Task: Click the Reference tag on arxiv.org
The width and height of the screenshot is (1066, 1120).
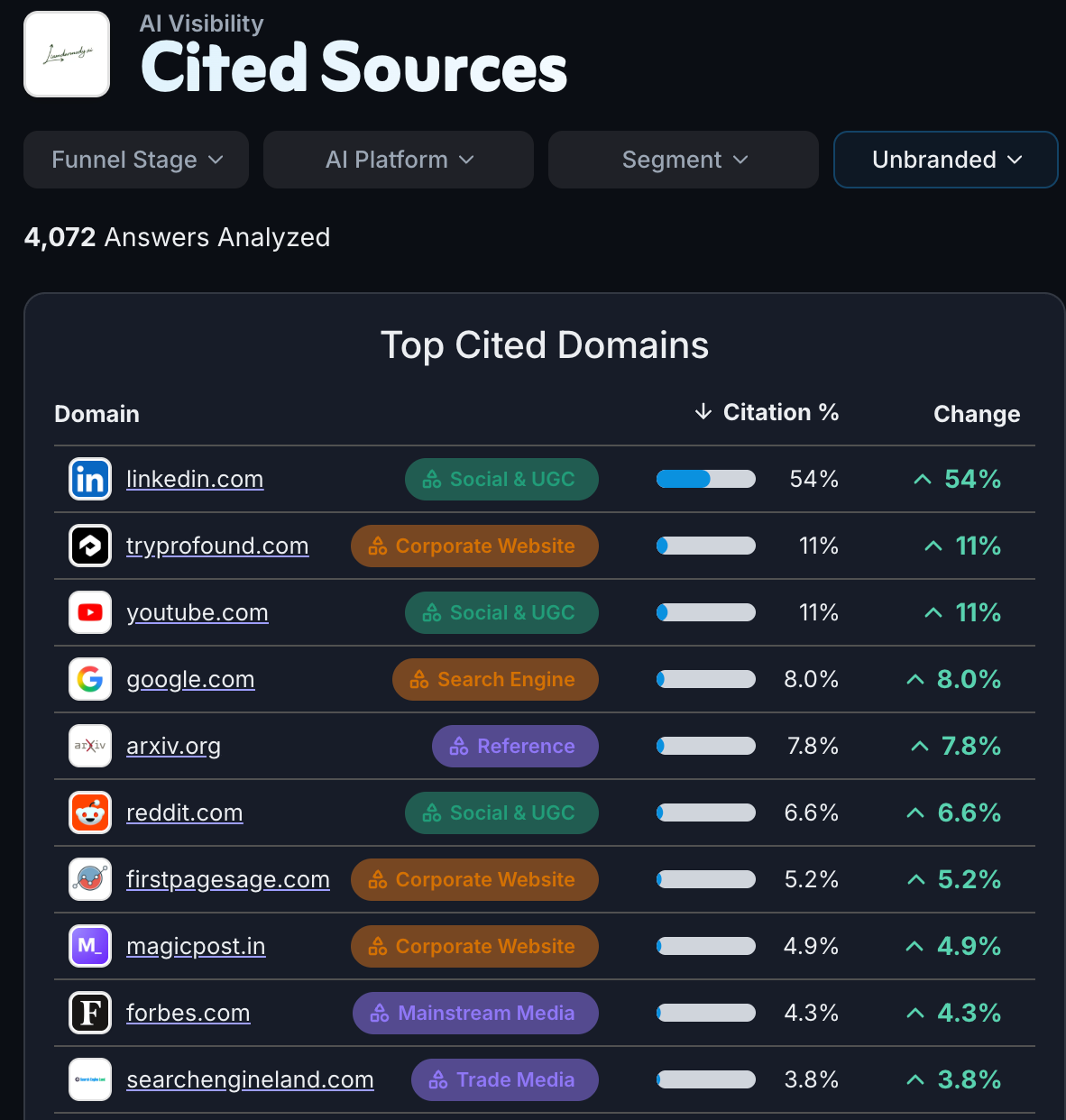Action: coord(515,746)
